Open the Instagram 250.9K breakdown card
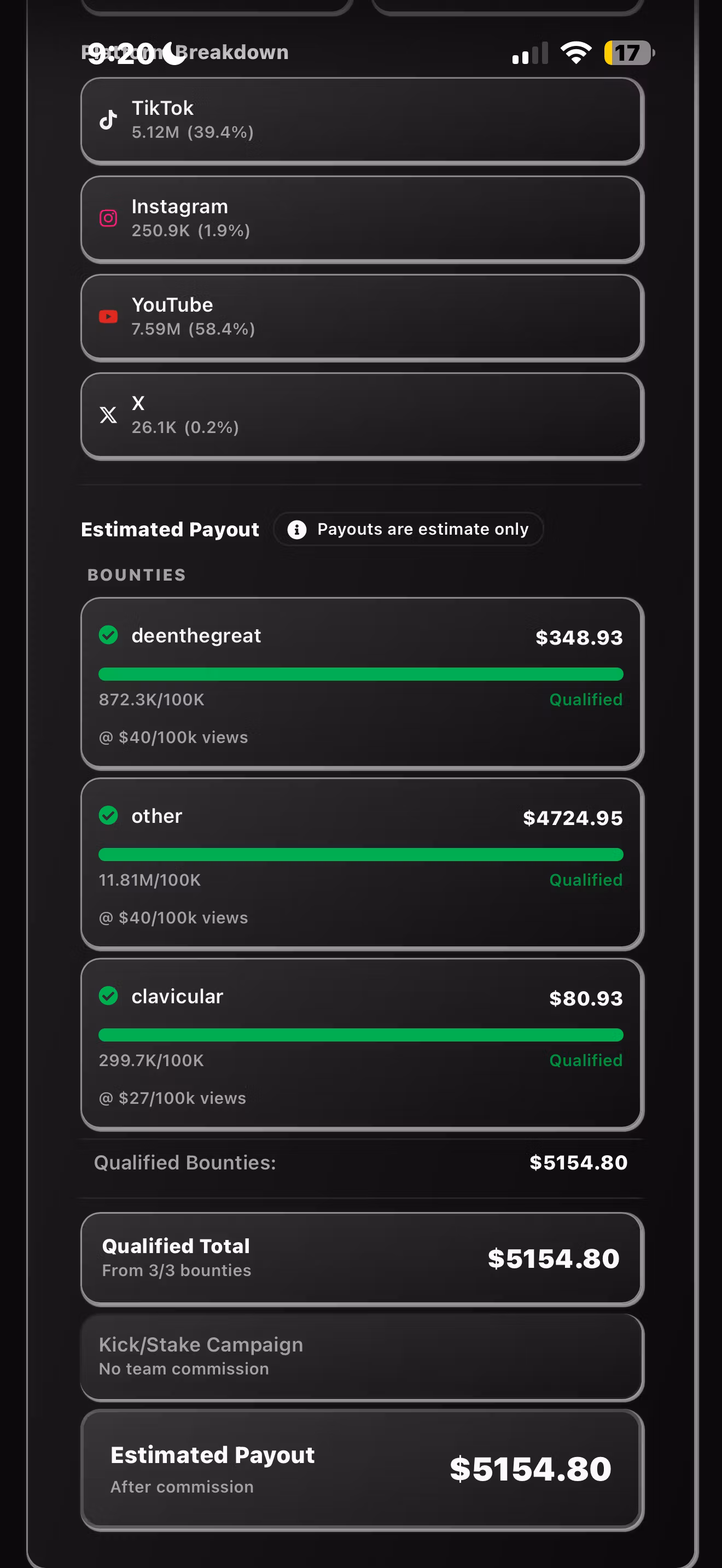Screen dimensions: 722x1568 [362, 219]
